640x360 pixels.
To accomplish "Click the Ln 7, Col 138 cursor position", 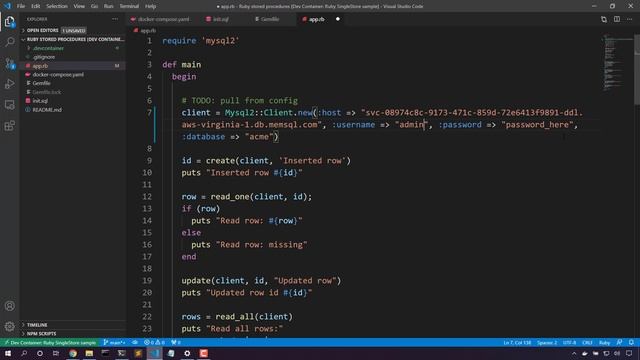I will (517, 342).
